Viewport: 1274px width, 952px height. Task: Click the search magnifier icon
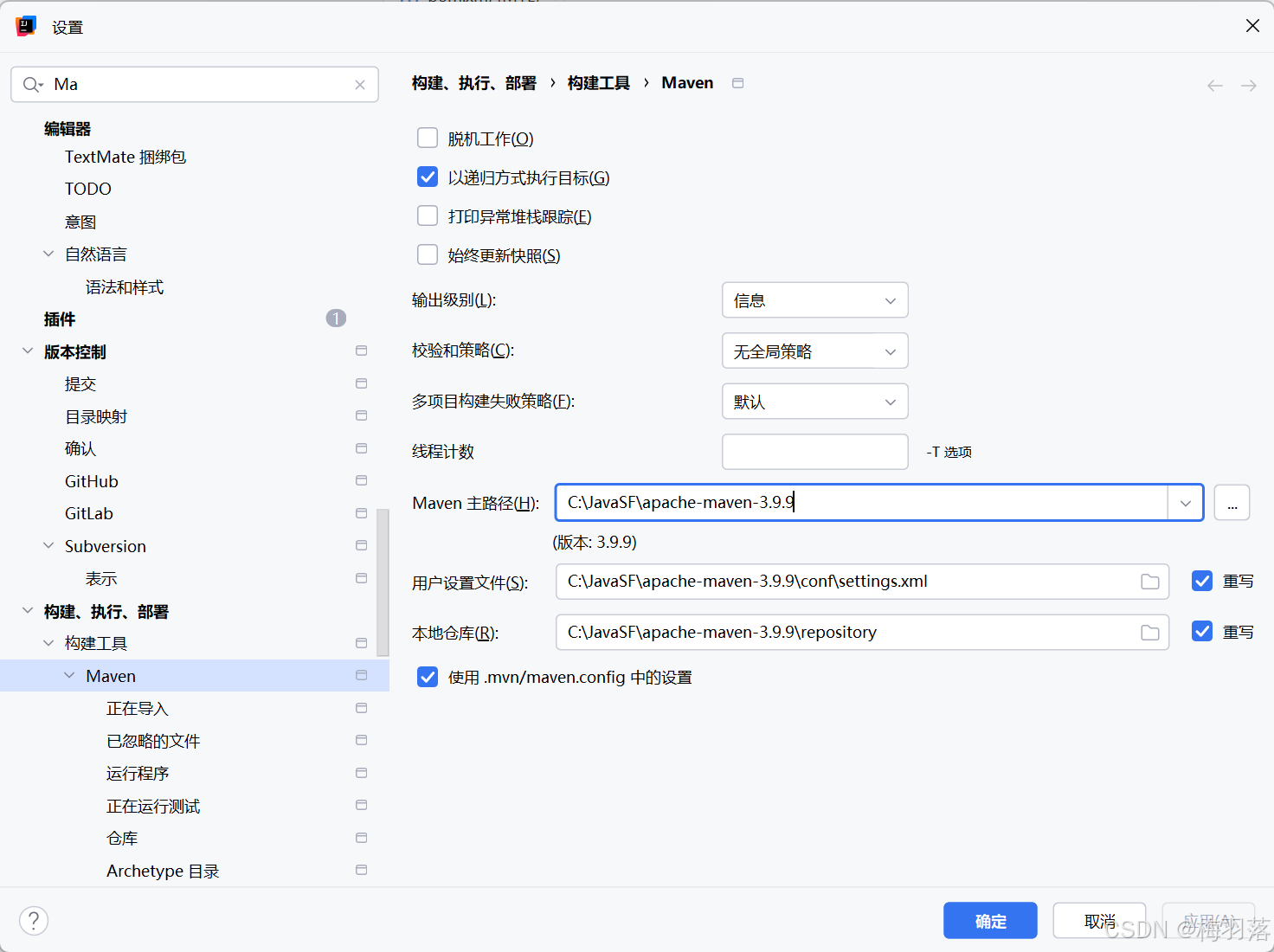click(32, 85)
